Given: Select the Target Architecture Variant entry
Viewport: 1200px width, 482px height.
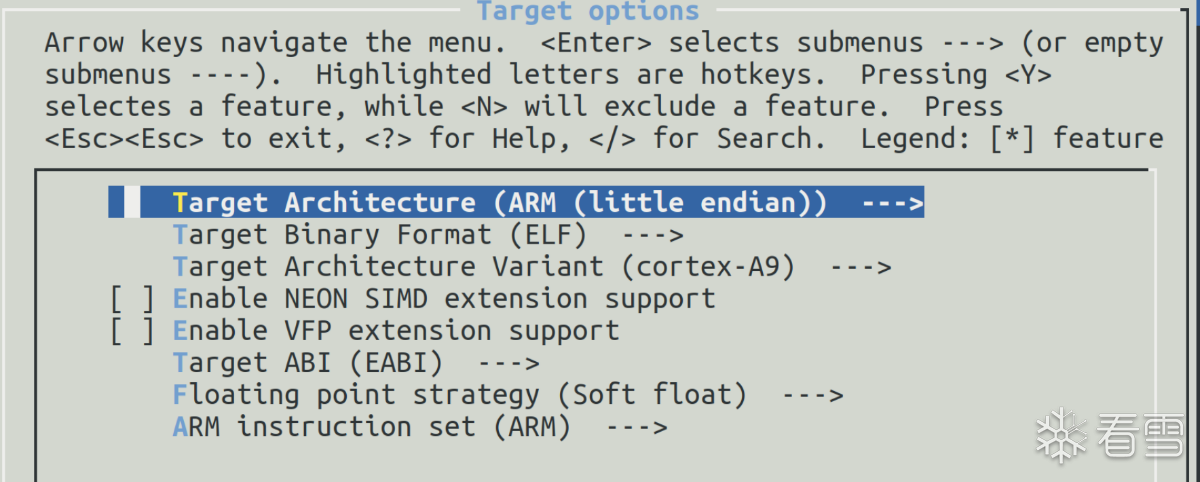Looking at the screenshot, I should 484,267.
